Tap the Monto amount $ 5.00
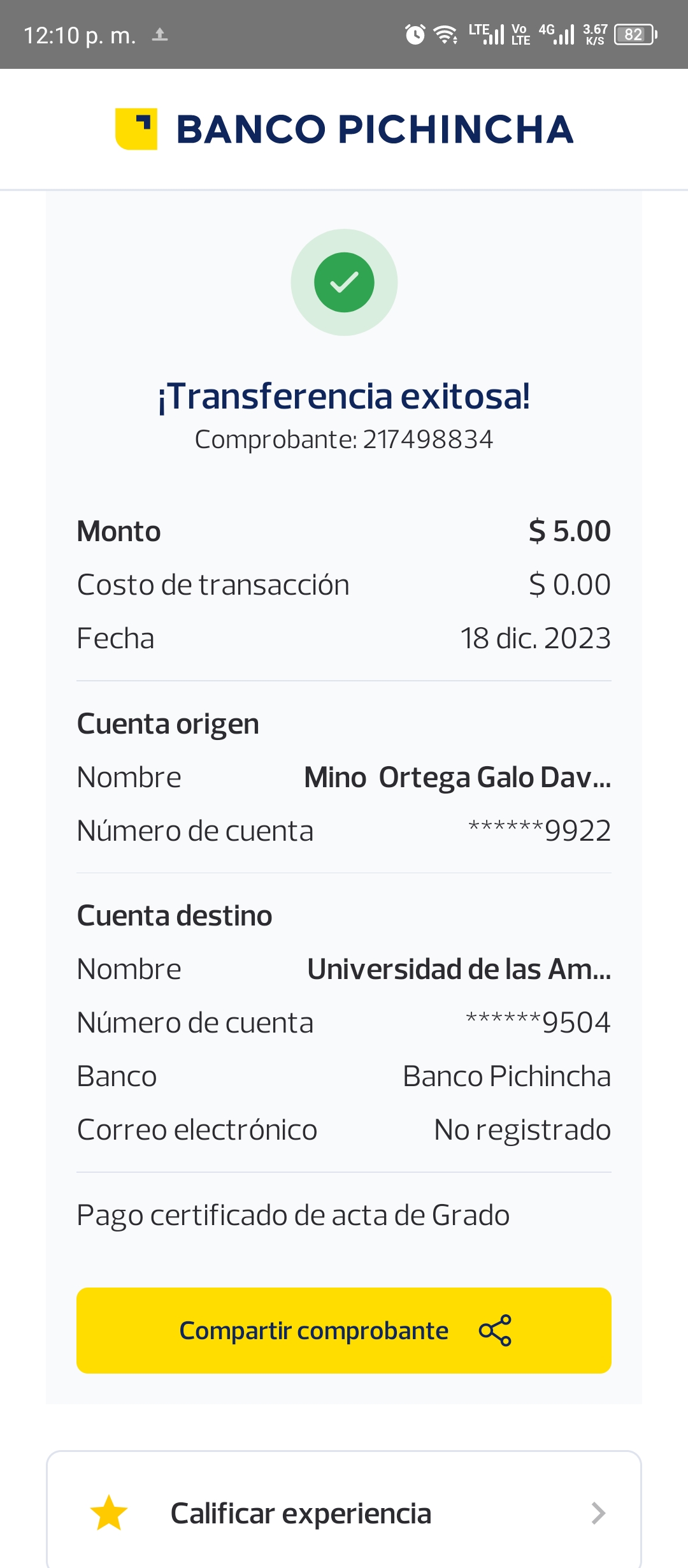This screenshot has height=1568, width=688. coord(570,531)
